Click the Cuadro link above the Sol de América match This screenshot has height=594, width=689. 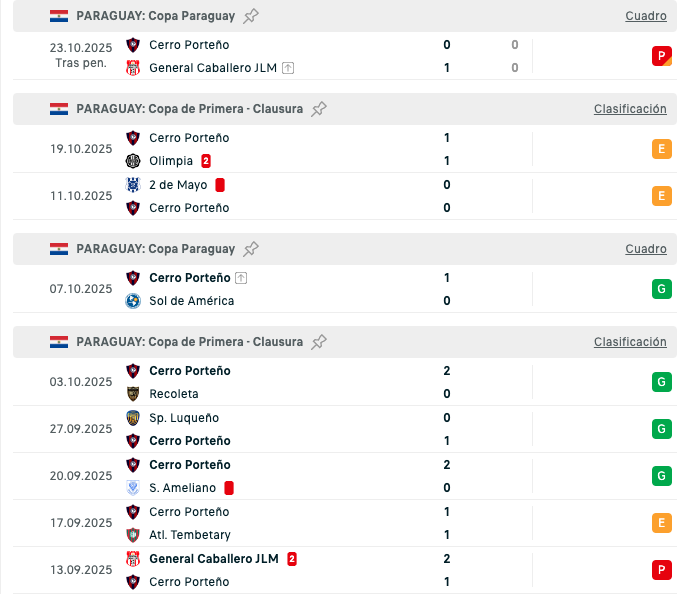pos(645,249)
